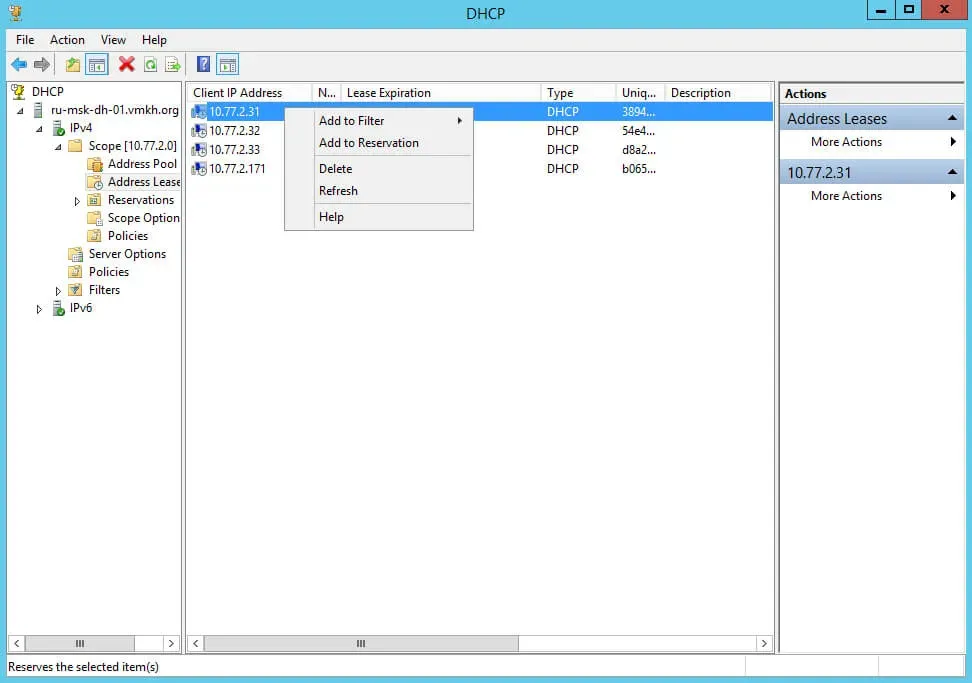Image resolution: width=972 pixels, height=683 pixels.
Task: Open the Action menu
Action: click(67, 40)
